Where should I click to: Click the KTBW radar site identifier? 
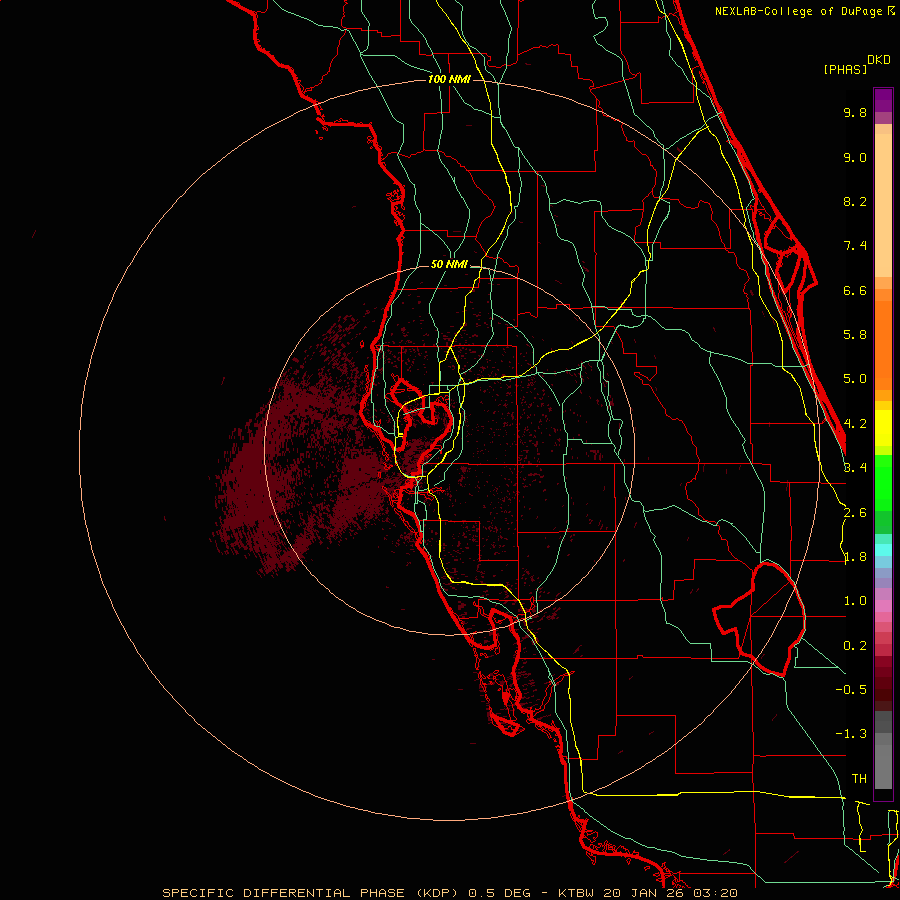coord(577,893)
